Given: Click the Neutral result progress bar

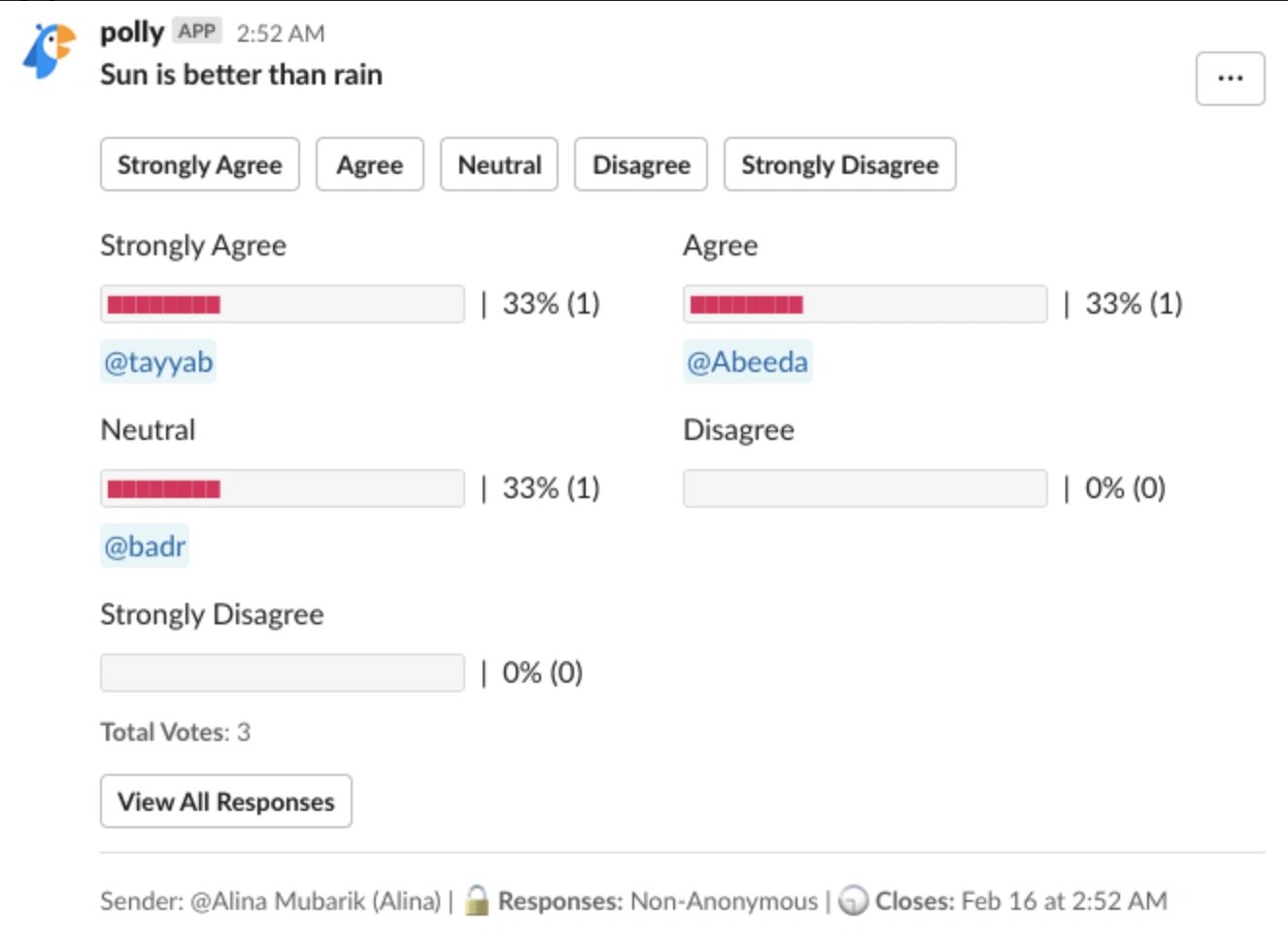Looking at the screenshot, I should (282, 488).
